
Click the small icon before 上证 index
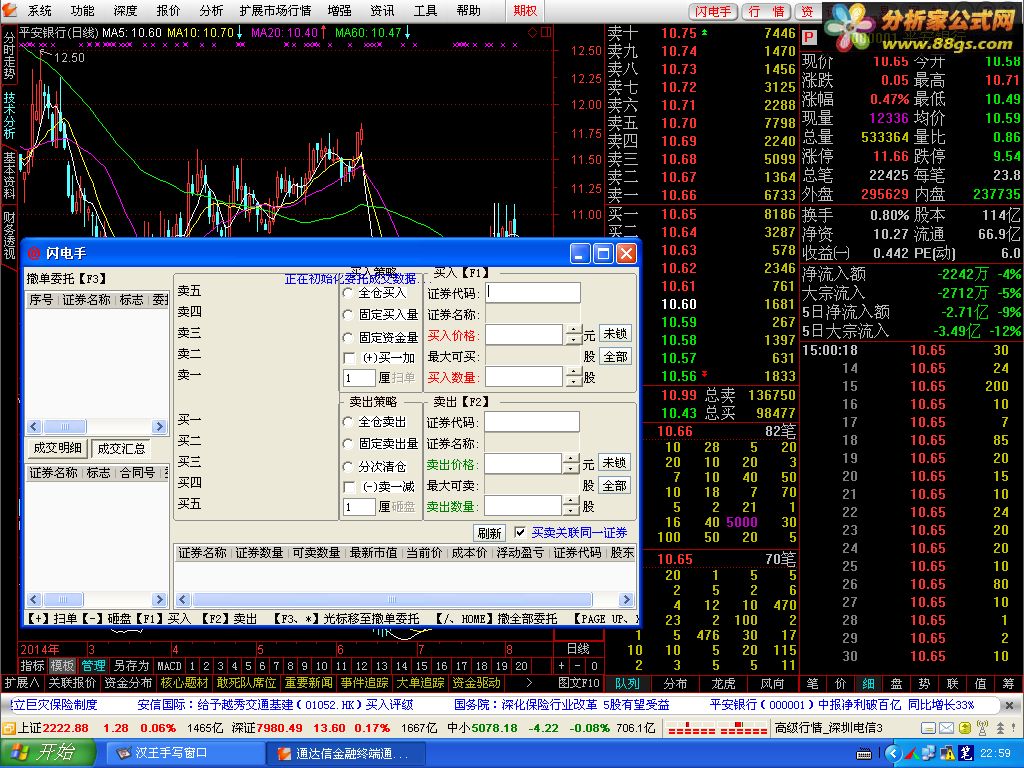tap(8, 728)
